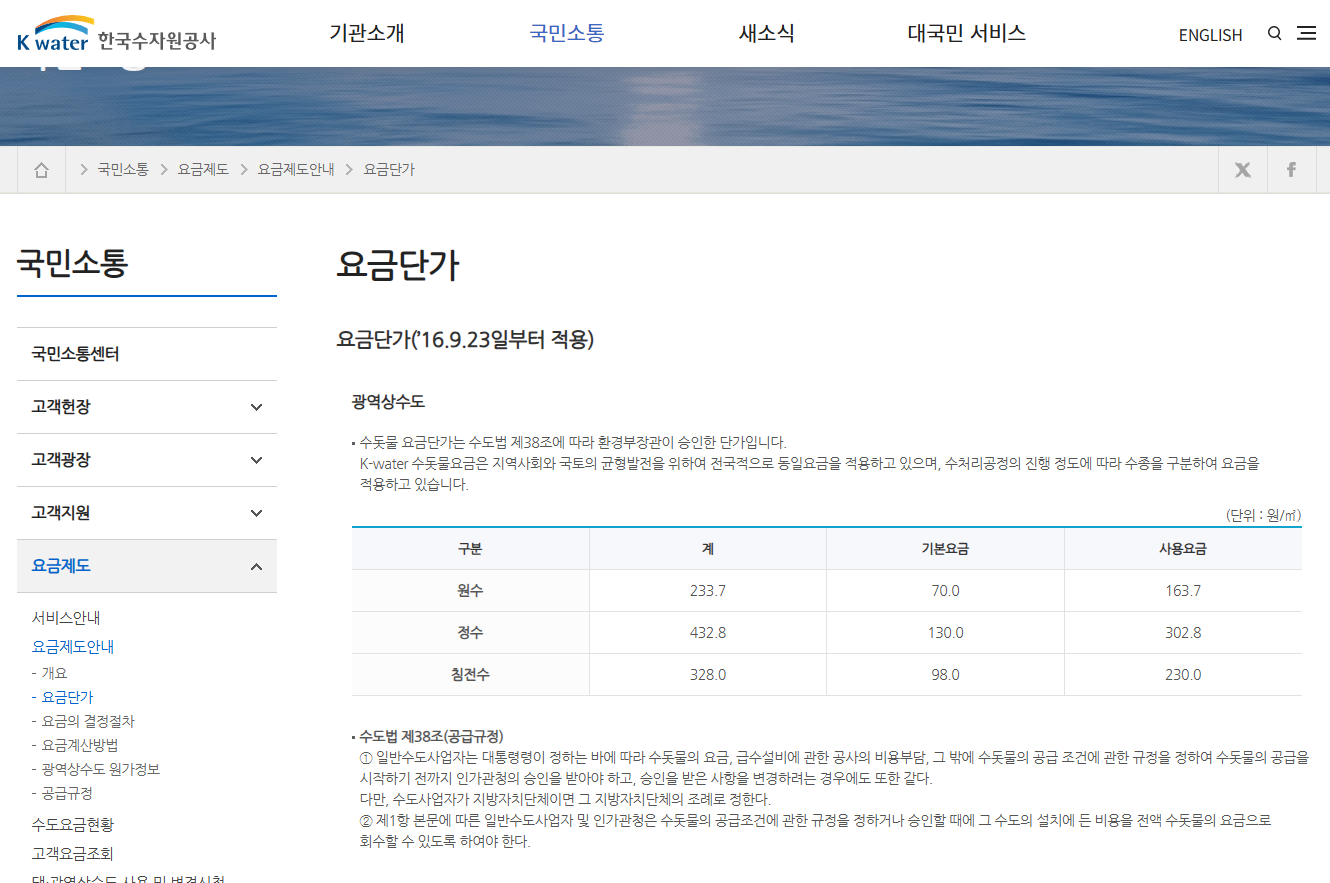
Task: Open the 대국민 서비스 menu
Action: tap(966, 33)
